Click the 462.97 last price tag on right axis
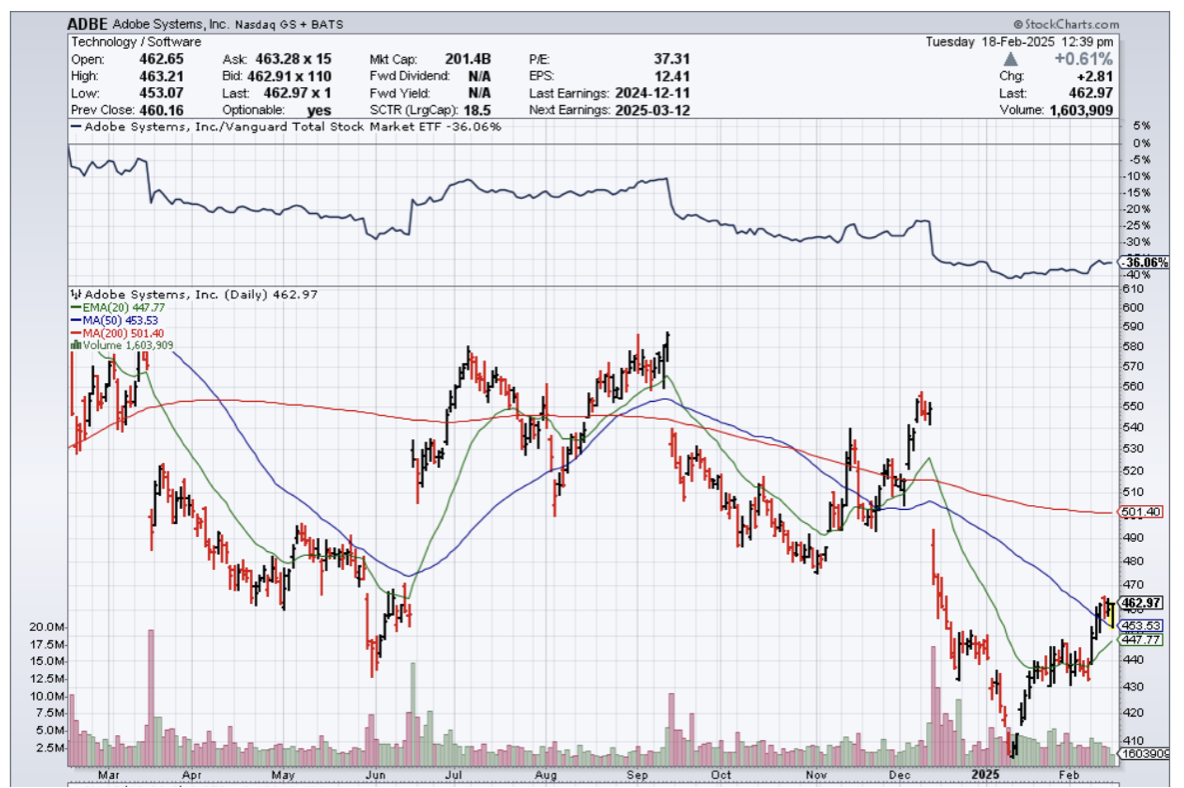 coord(1140,603)
